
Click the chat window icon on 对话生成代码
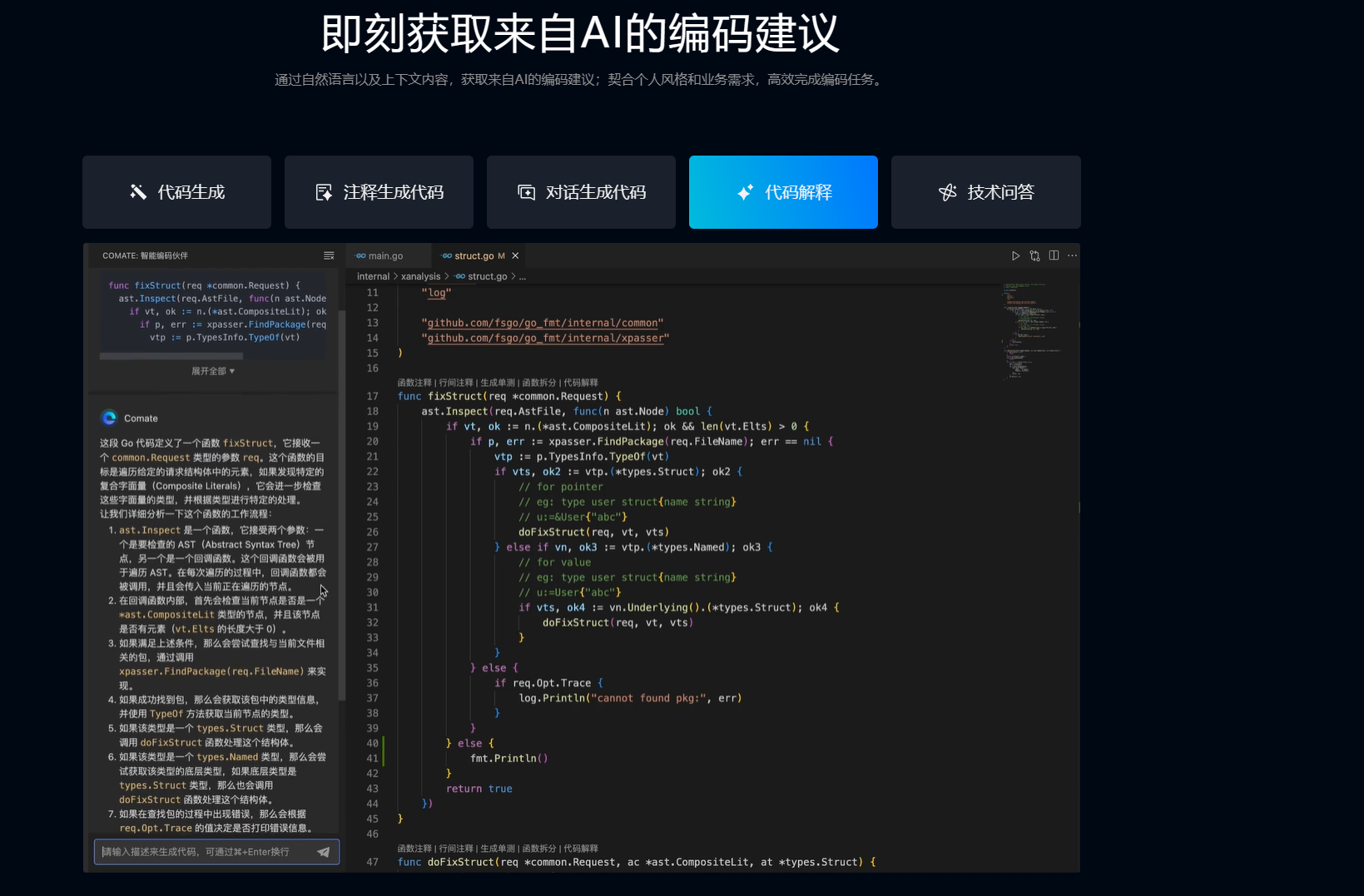526,192
